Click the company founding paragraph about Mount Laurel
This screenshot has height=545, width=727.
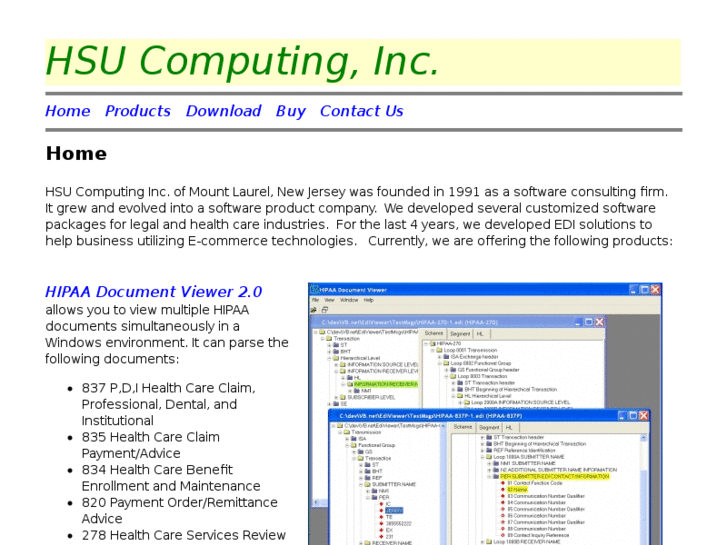tap(359, 216)
